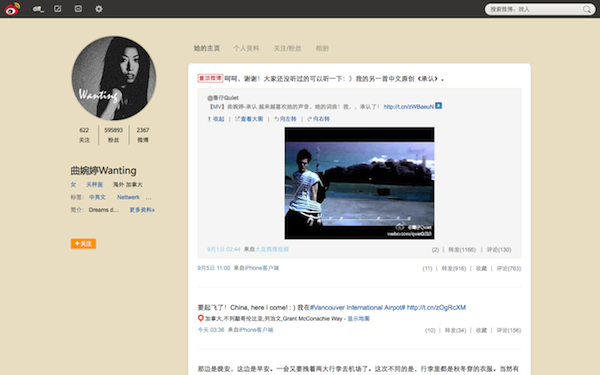Screen dimensions: 600x375
Task: Focus the search Weibo input field
Action: click(535, 9)
